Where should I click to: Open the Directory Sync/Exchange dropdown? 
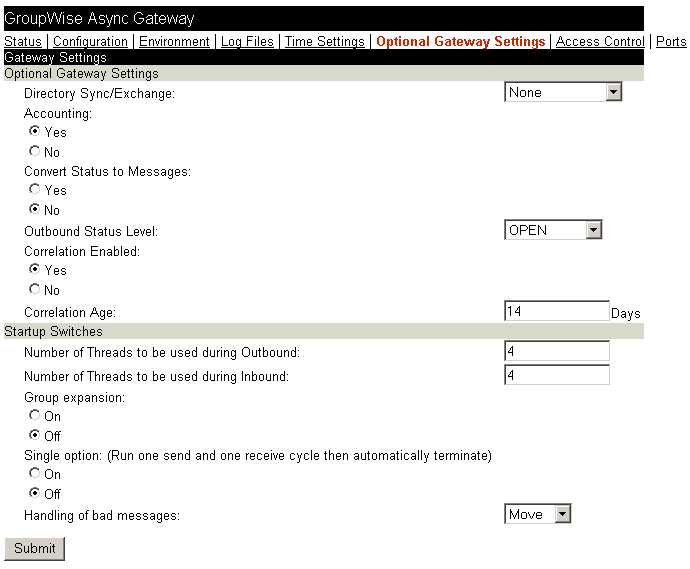click(563, 92)
